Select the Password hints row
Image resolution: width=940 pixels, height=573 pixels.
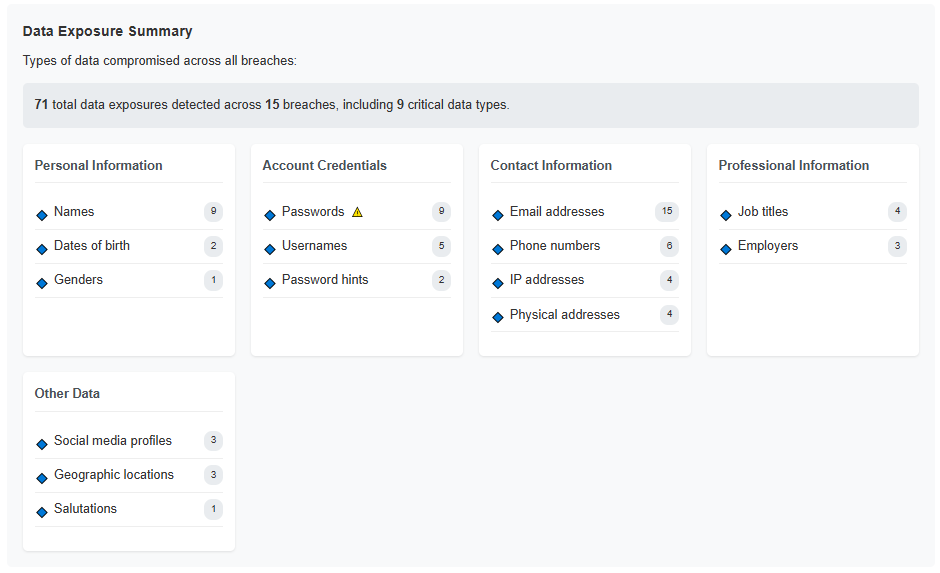(x=357, y=281)
